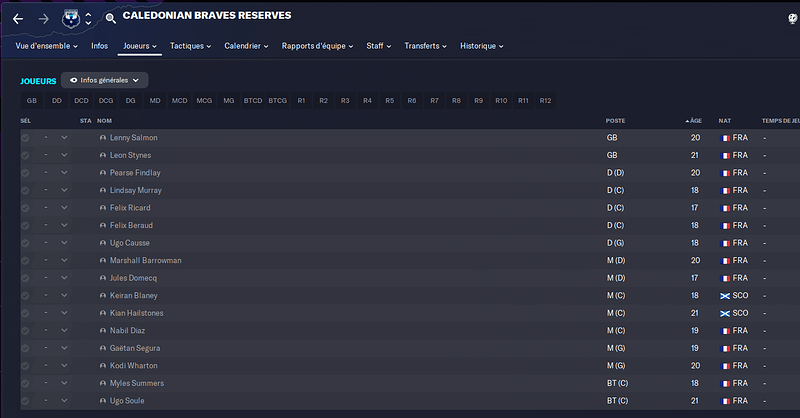Open the Transferts menu
The height and width of the screenshot is (418, 800).
[426, 46]
